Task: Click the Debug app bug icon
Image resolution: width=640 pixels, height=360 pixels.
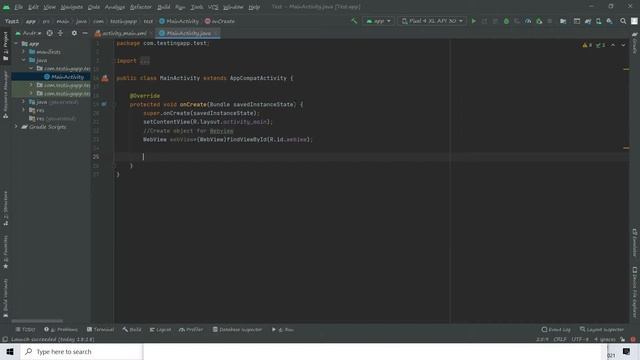Action: pyautogui.click(x=506, y=21)
